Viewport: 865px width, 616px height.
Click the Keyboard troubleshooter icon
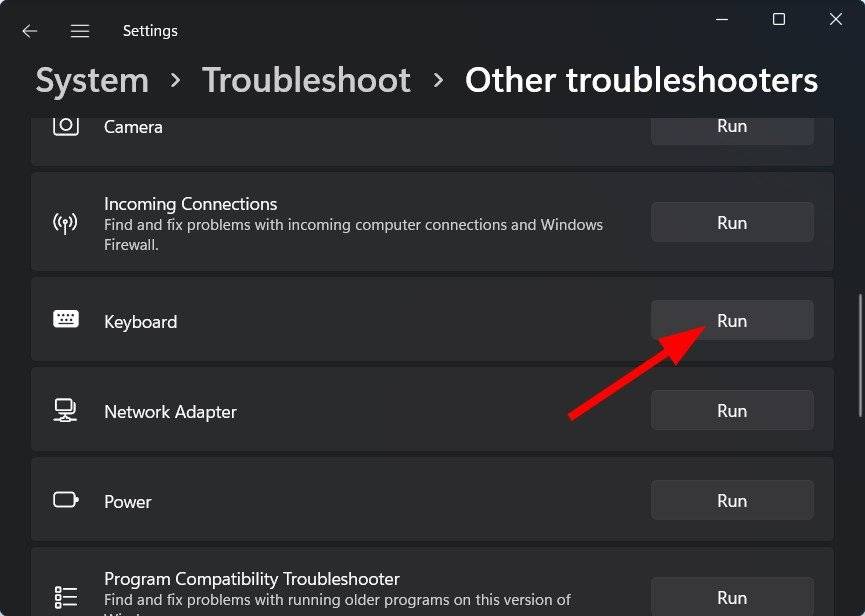[x=65, y=321]
